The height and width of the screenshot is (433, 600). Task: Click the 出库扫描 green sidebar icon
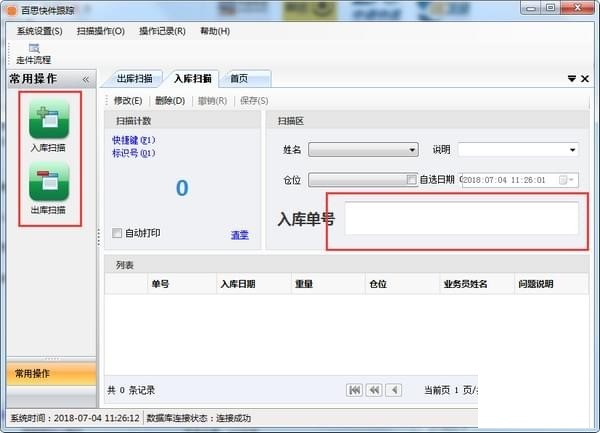click(49, 181)
